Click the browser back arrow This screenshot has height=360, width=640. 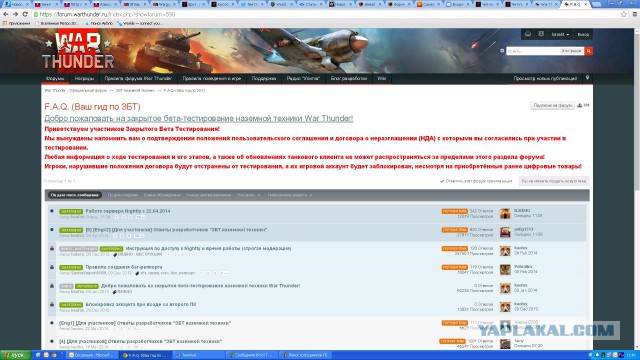pyautogui.click(x=6, y=14)
